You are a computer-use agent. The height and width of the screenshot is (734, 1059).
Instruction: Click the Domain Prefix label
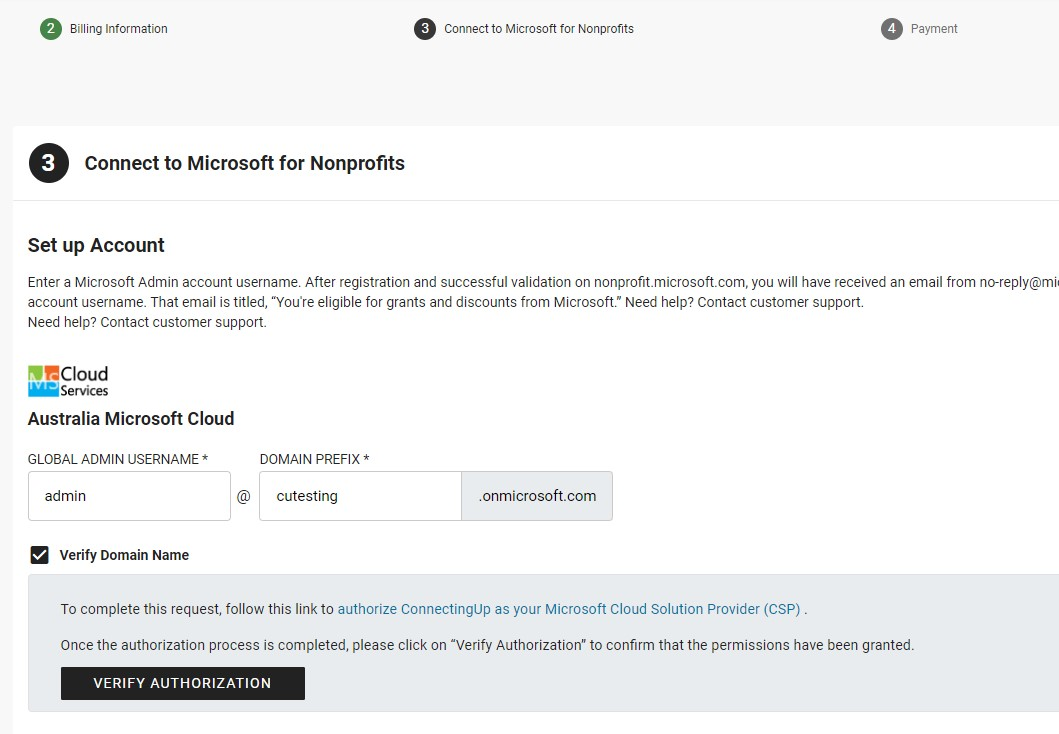[314, 459]
